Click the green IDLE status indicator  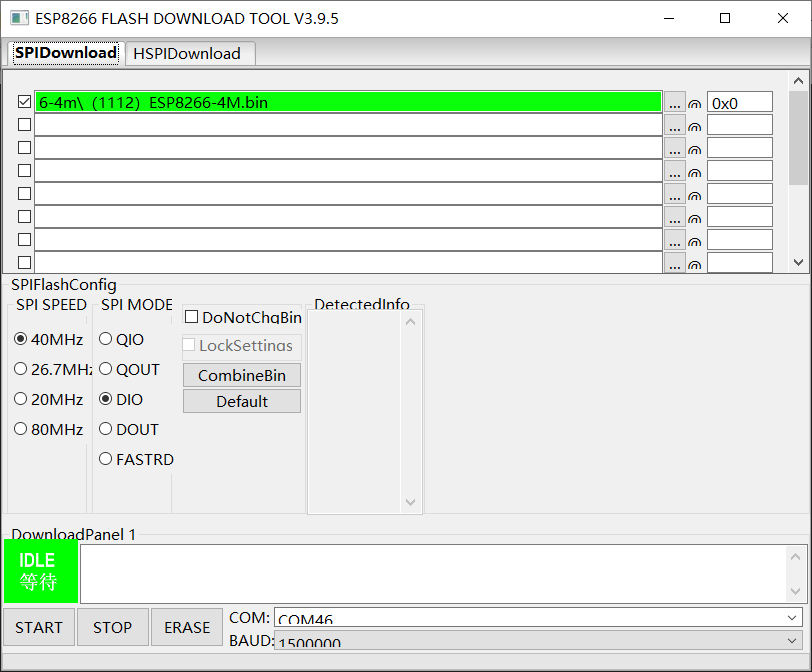tap(41, 572)
